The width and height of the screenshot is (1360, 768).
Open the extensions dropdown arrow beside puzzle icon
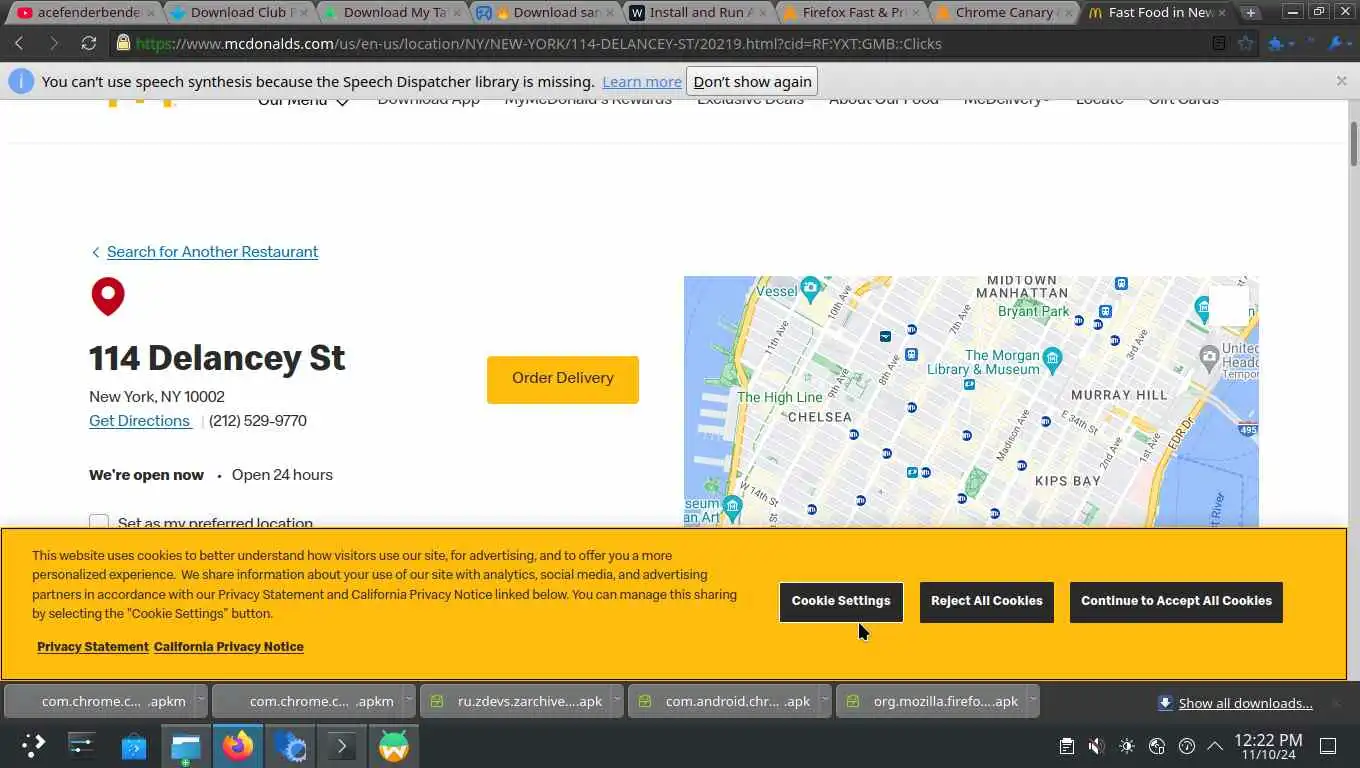pos(1291,44)
